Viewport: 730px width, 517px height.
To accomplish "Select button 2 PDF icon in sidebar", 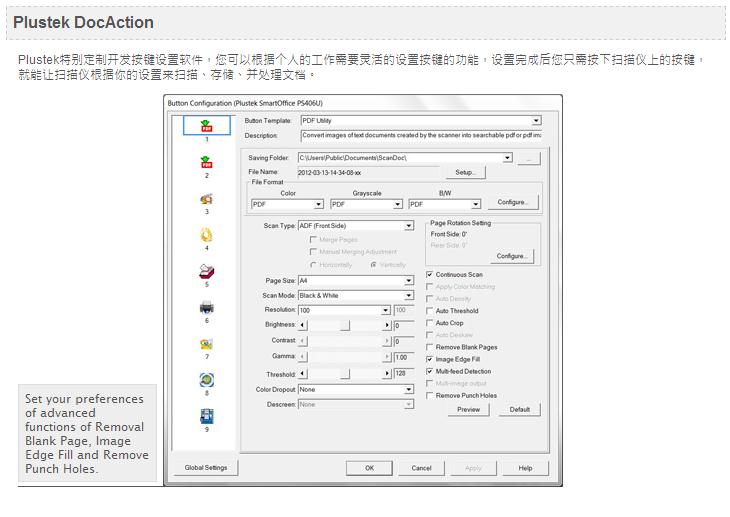I will click(207, 162).
